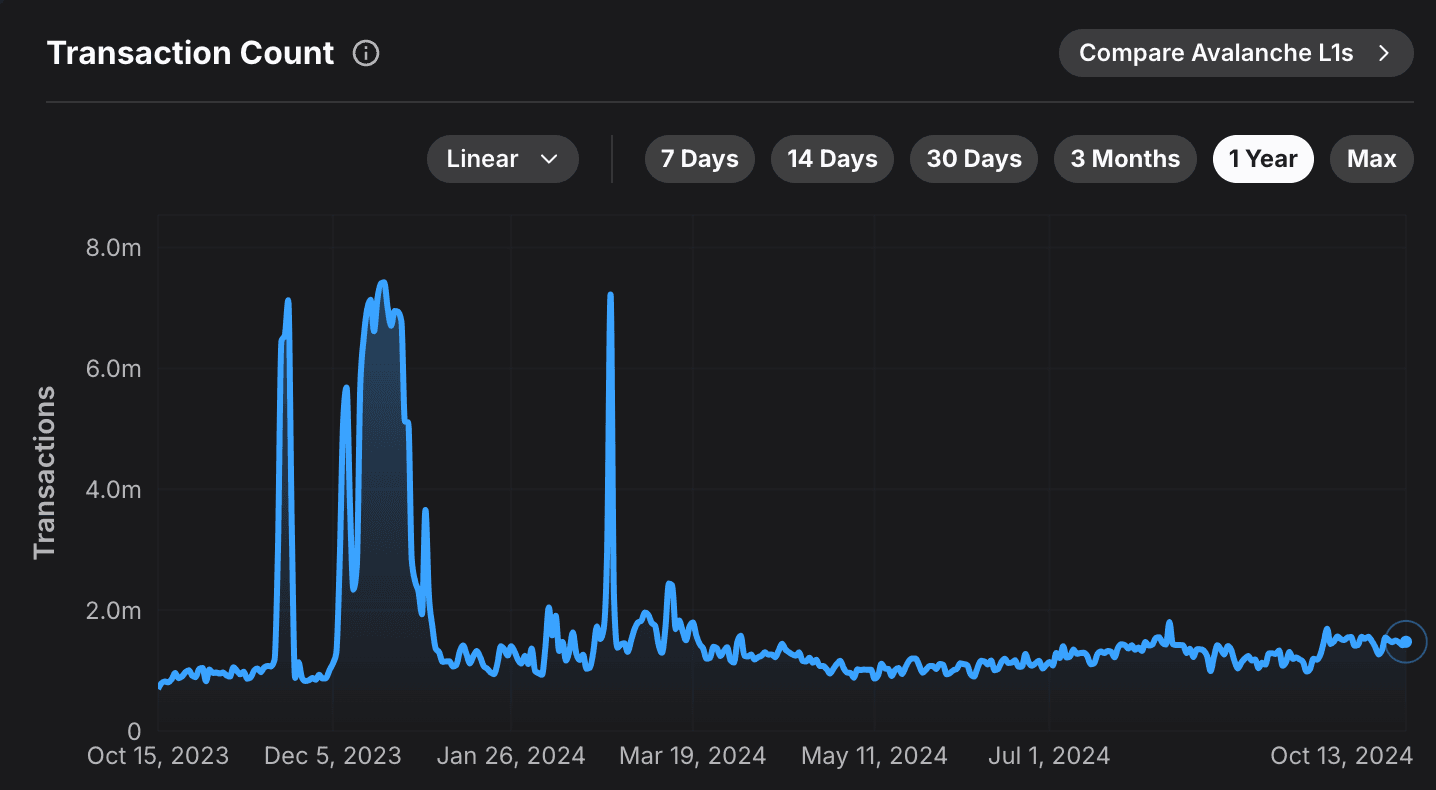The height and width of the screenshot is (790, 1436).
Task: Select the 7 Days time range
Action: [699, 158]
